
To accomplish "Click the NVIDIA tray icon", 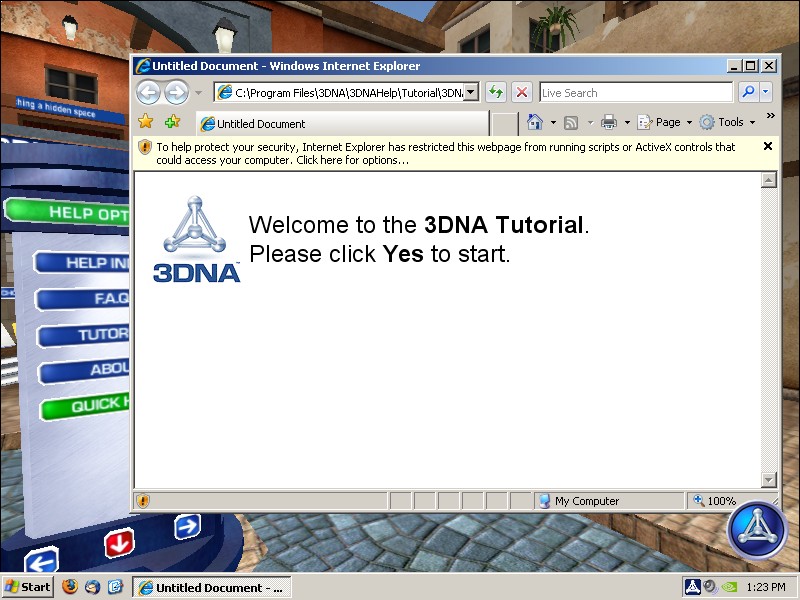I will pyautogui.click(x=728, y=587).
